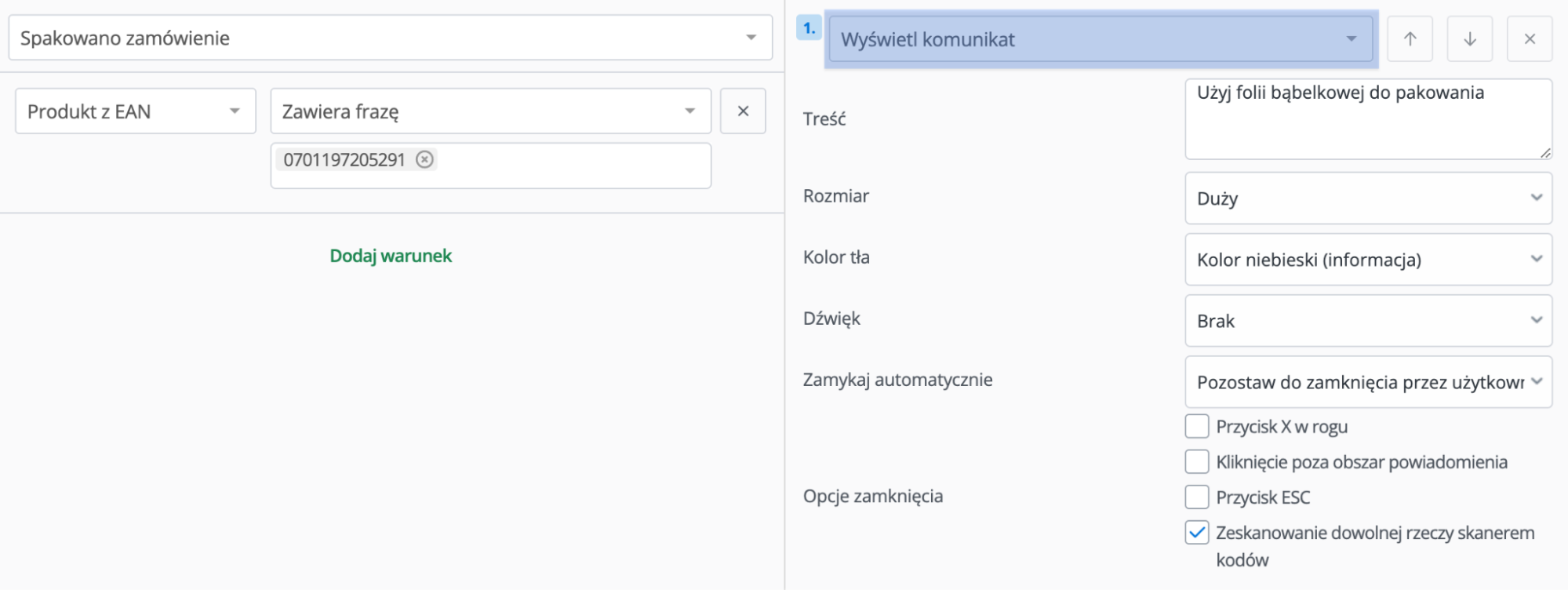Image resolution: width=1568 pixels, height=590 pixels.
Task: Move action down with the down arrow
Action: (1470, 39)
